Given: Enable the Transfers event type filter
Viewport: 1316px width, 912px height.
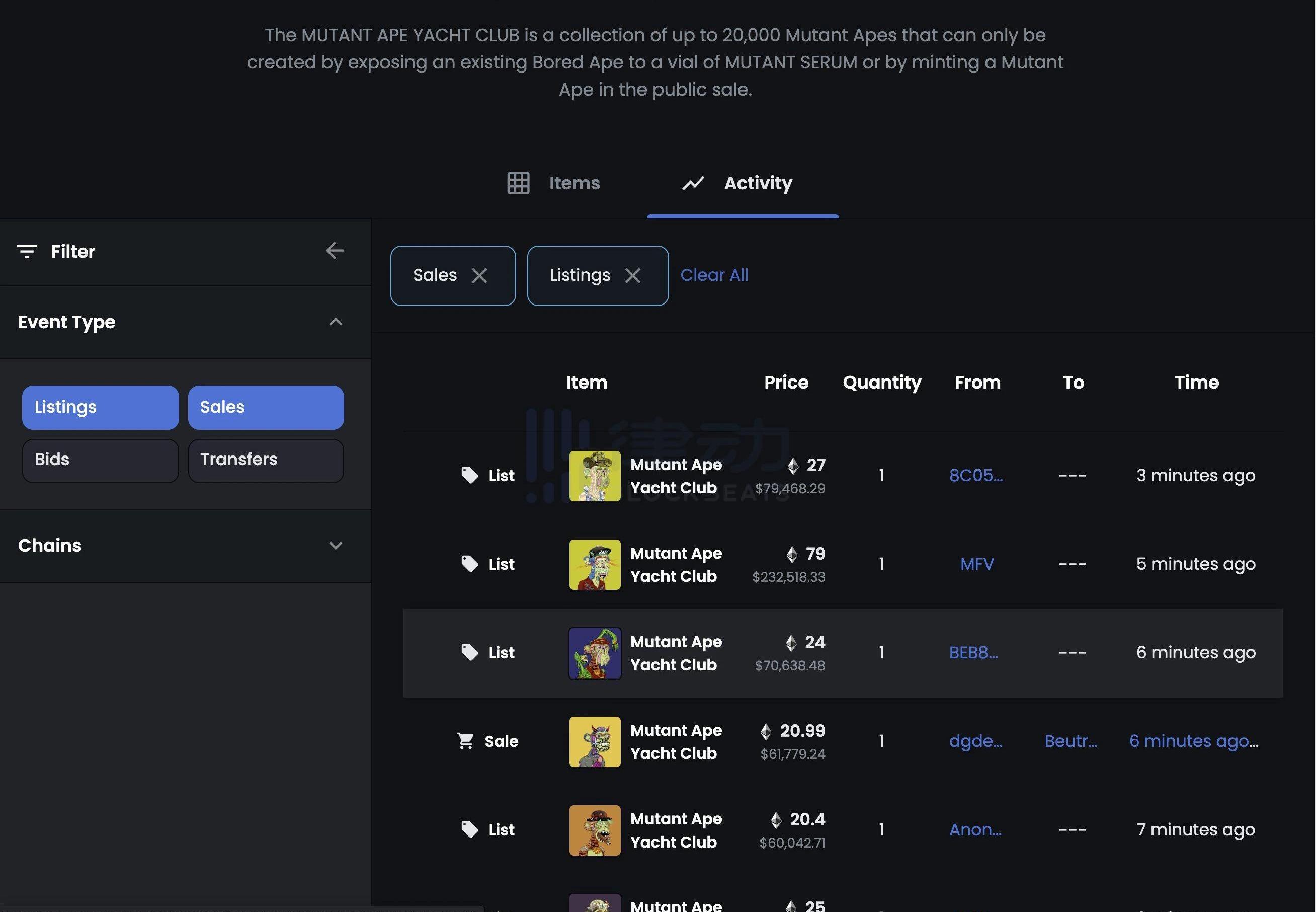Looking at the screenshot, I should pyautogui.click(x=266, y=461).
